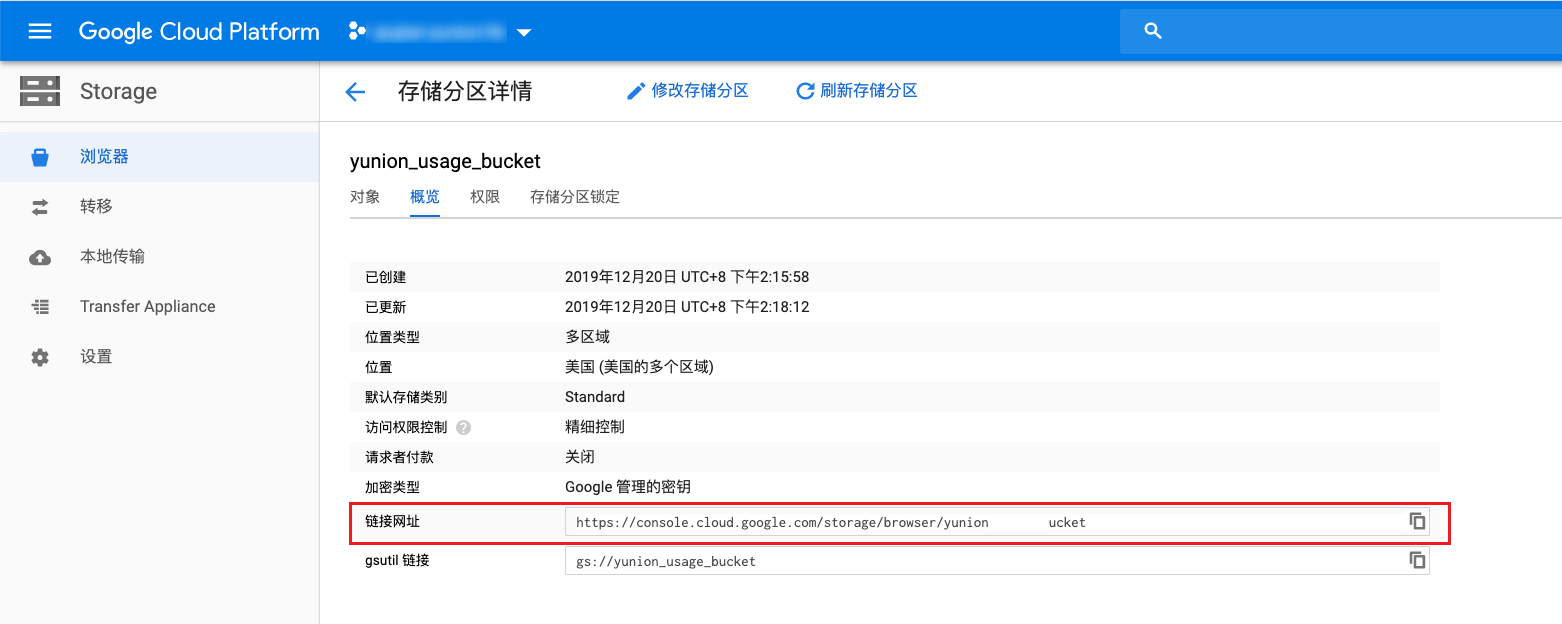Click 刷新存储分区 button
The width and height of the screenshot is (1562, 624).
(x=856, y=91)
